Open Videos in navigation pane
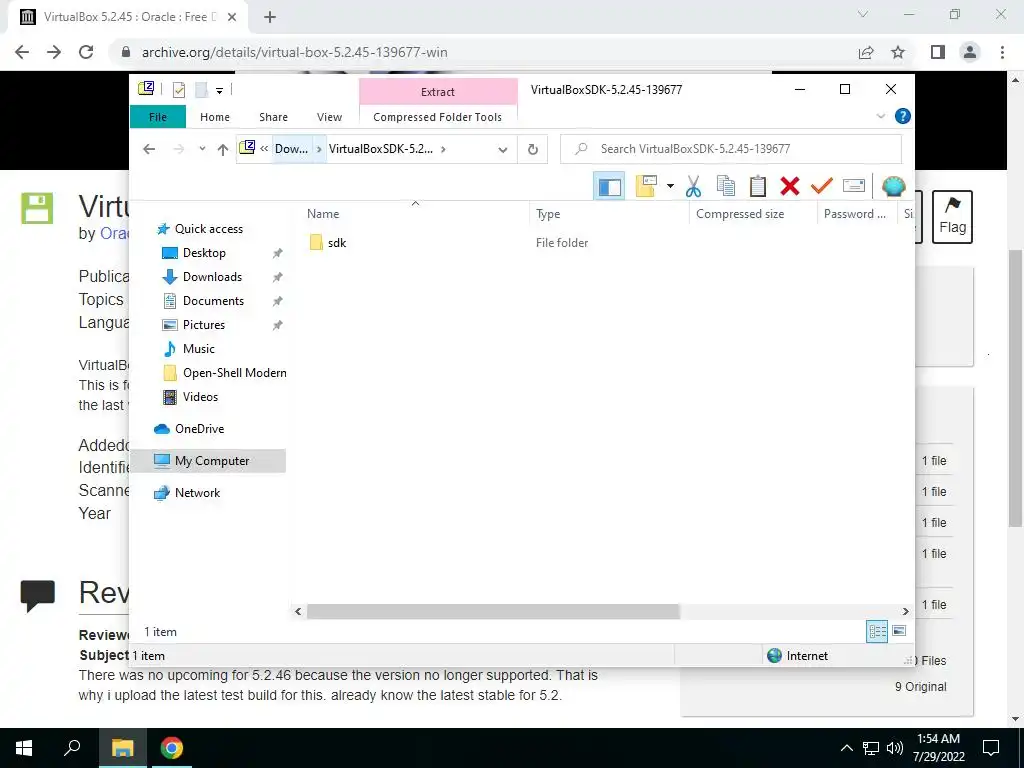Viewport: 1024px width, 768px height. (200, 397)
